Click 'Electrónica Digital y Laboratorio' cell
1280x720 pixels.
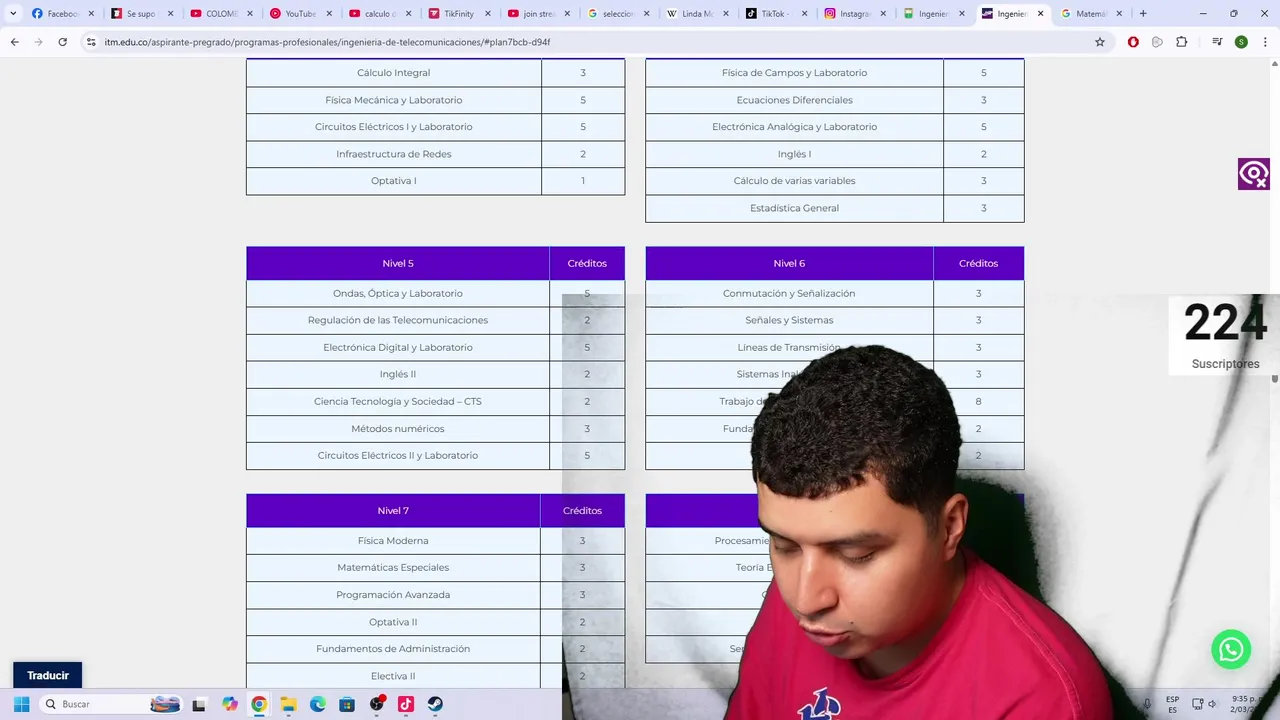coord(398,347)
